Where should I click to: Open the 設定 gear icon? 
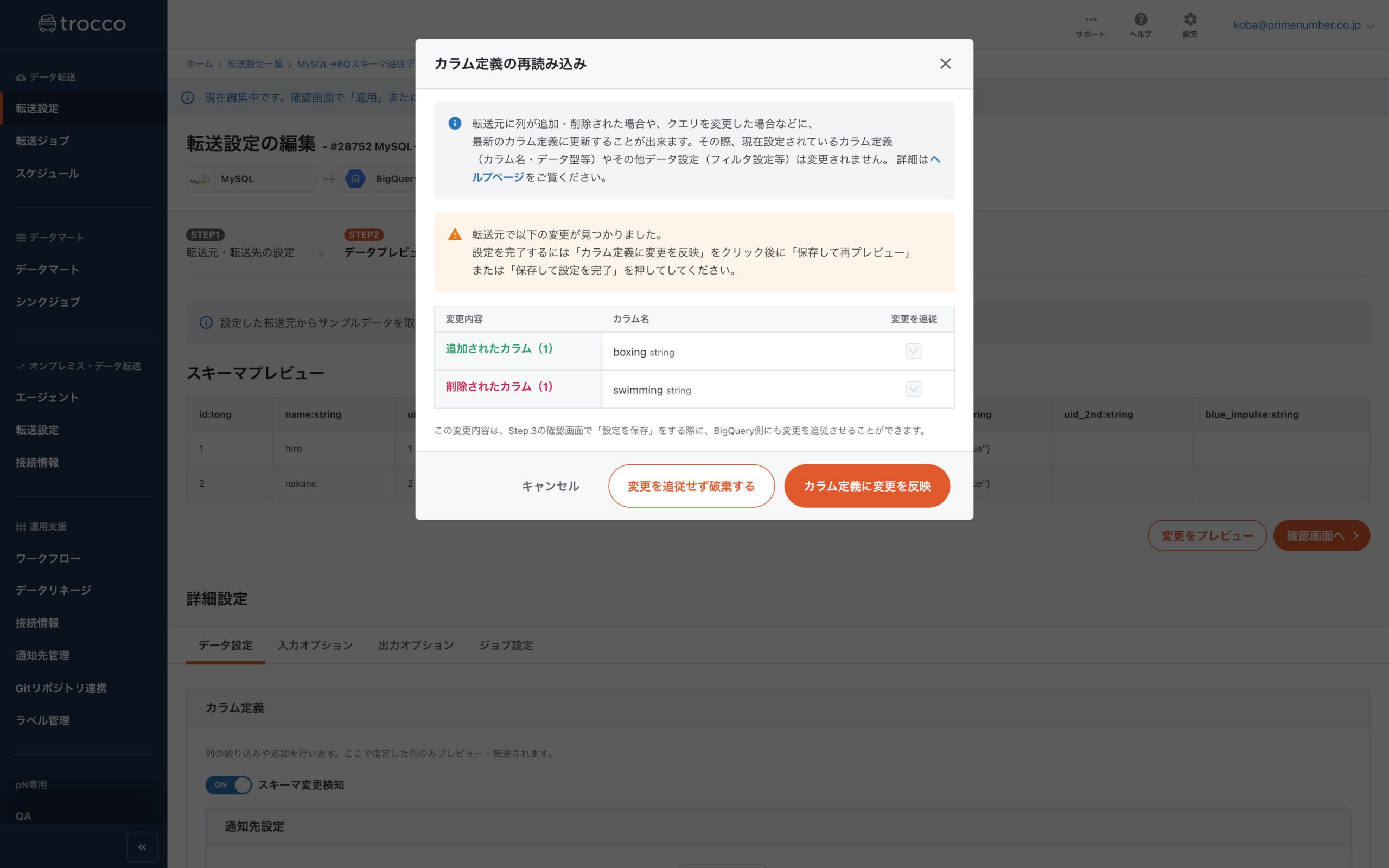[x=1190, y=20]
